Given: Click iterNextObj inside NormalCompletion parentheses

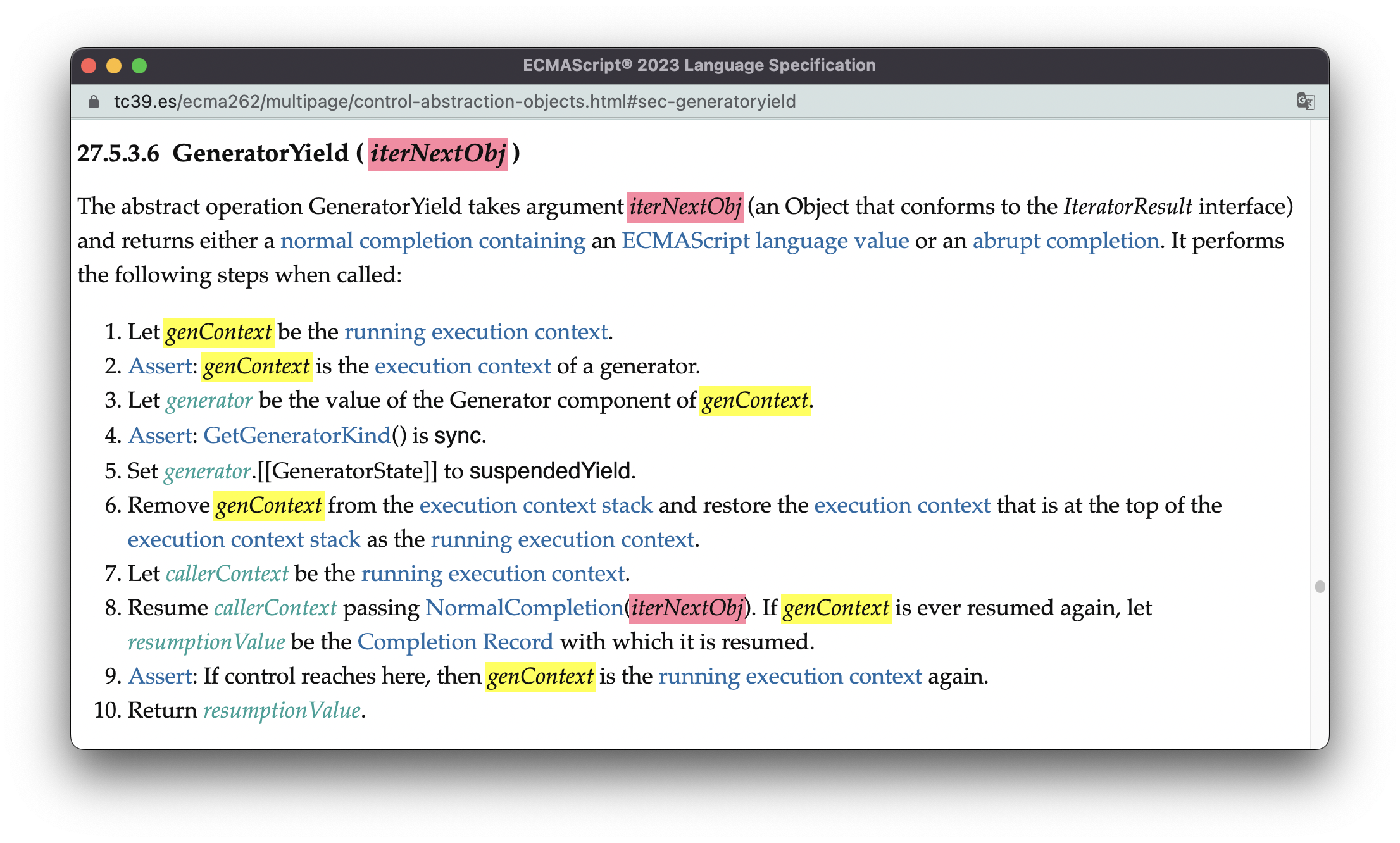Looking at the screenshot, I should coord(687,608).
